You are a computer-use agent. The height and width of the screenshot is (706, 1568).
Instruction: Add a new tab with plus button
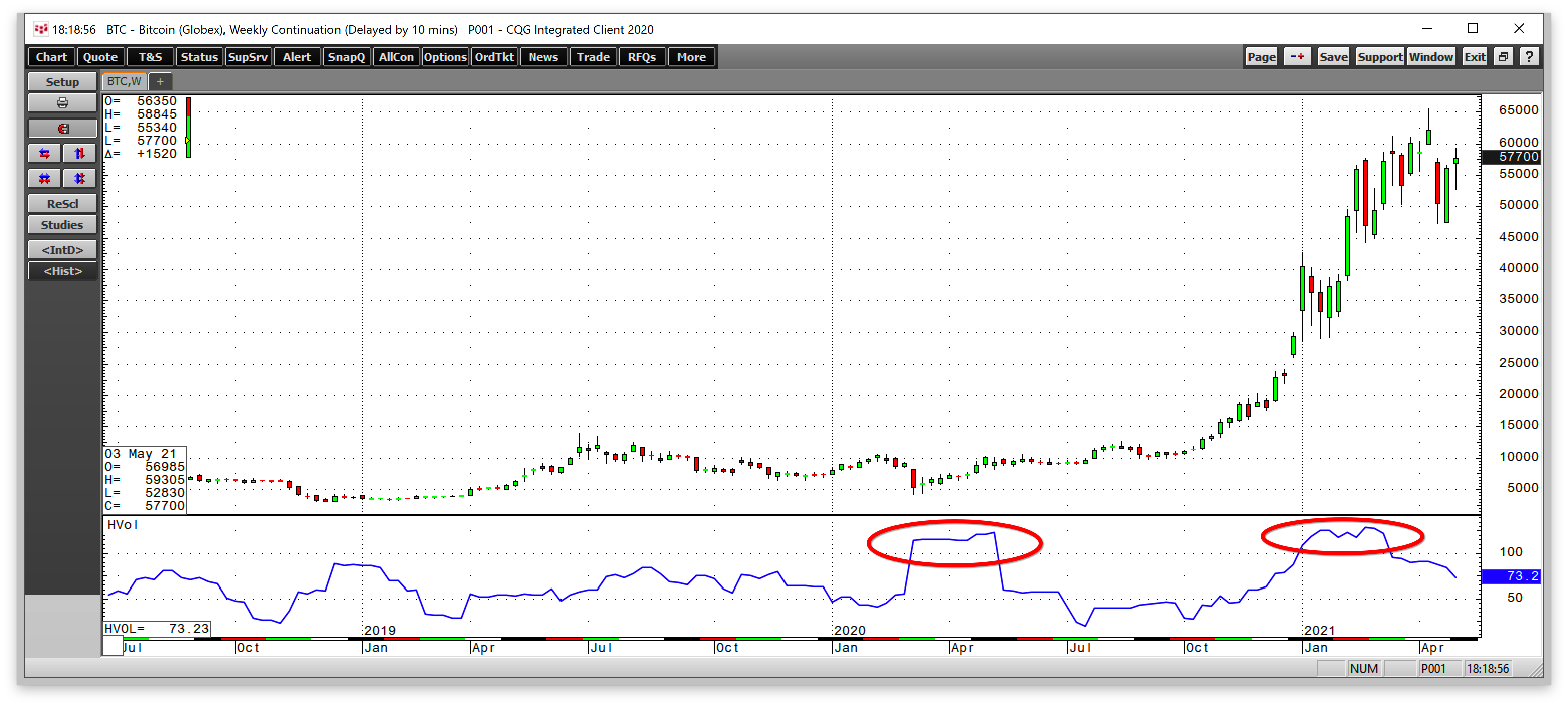(x=160, y=81)
